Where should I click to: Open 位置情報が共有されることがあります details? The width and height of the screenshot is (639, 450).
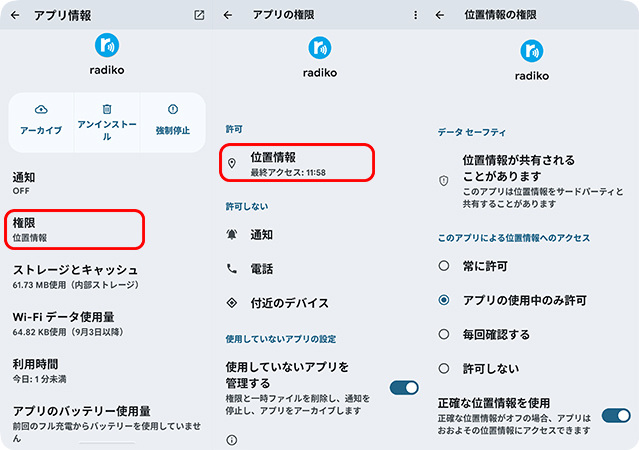click(532, 181)
